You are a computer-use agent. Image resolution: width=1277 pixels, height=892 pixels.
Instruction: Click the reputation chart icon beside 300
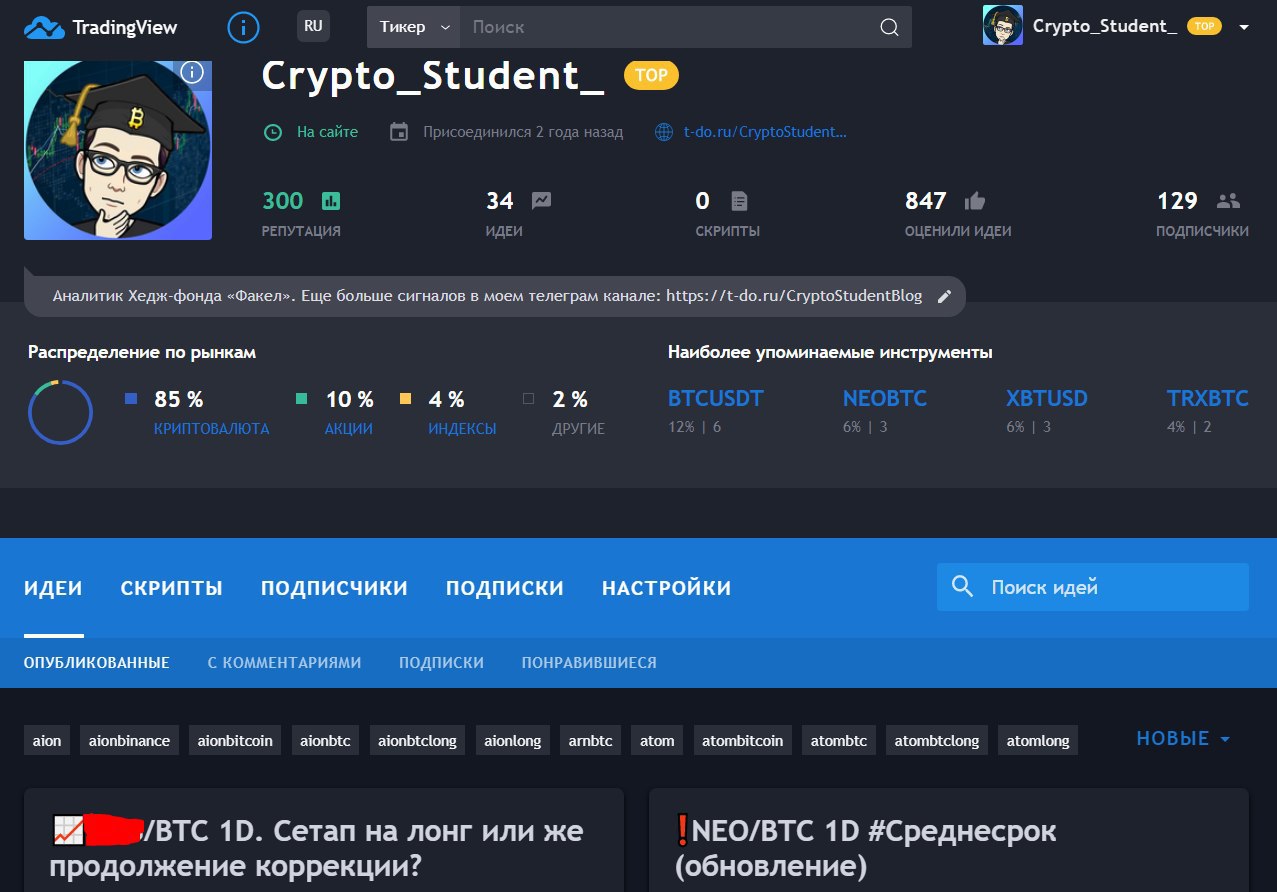[x=330, y=201]
